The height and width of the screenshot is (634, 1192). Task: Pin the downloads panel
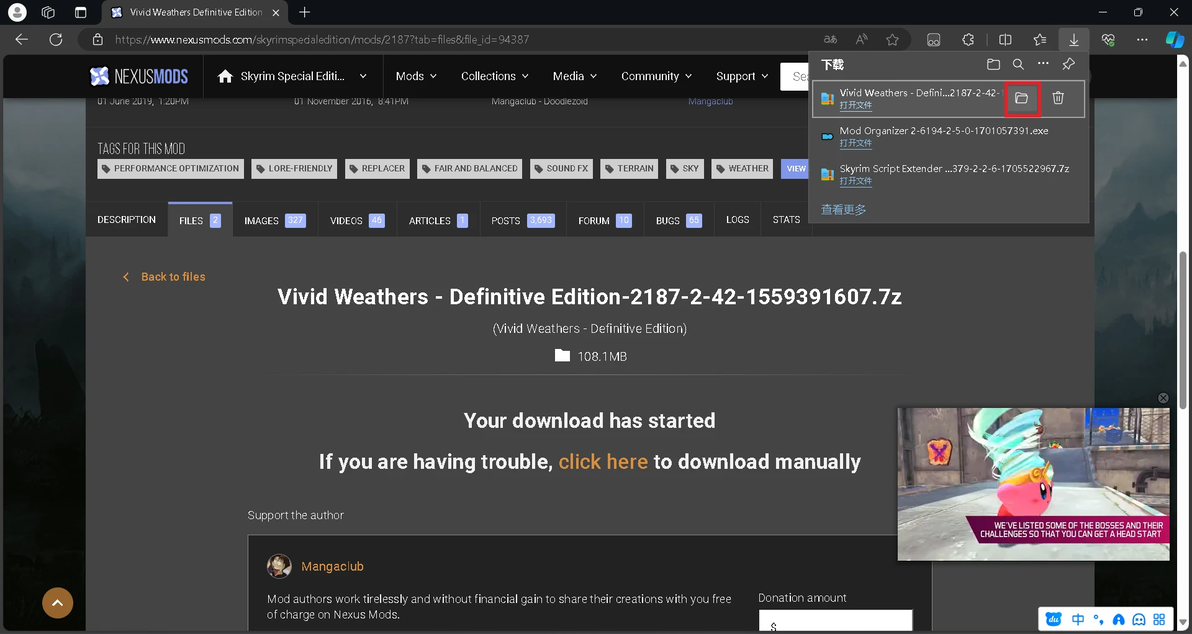[x=1068, y=65]
